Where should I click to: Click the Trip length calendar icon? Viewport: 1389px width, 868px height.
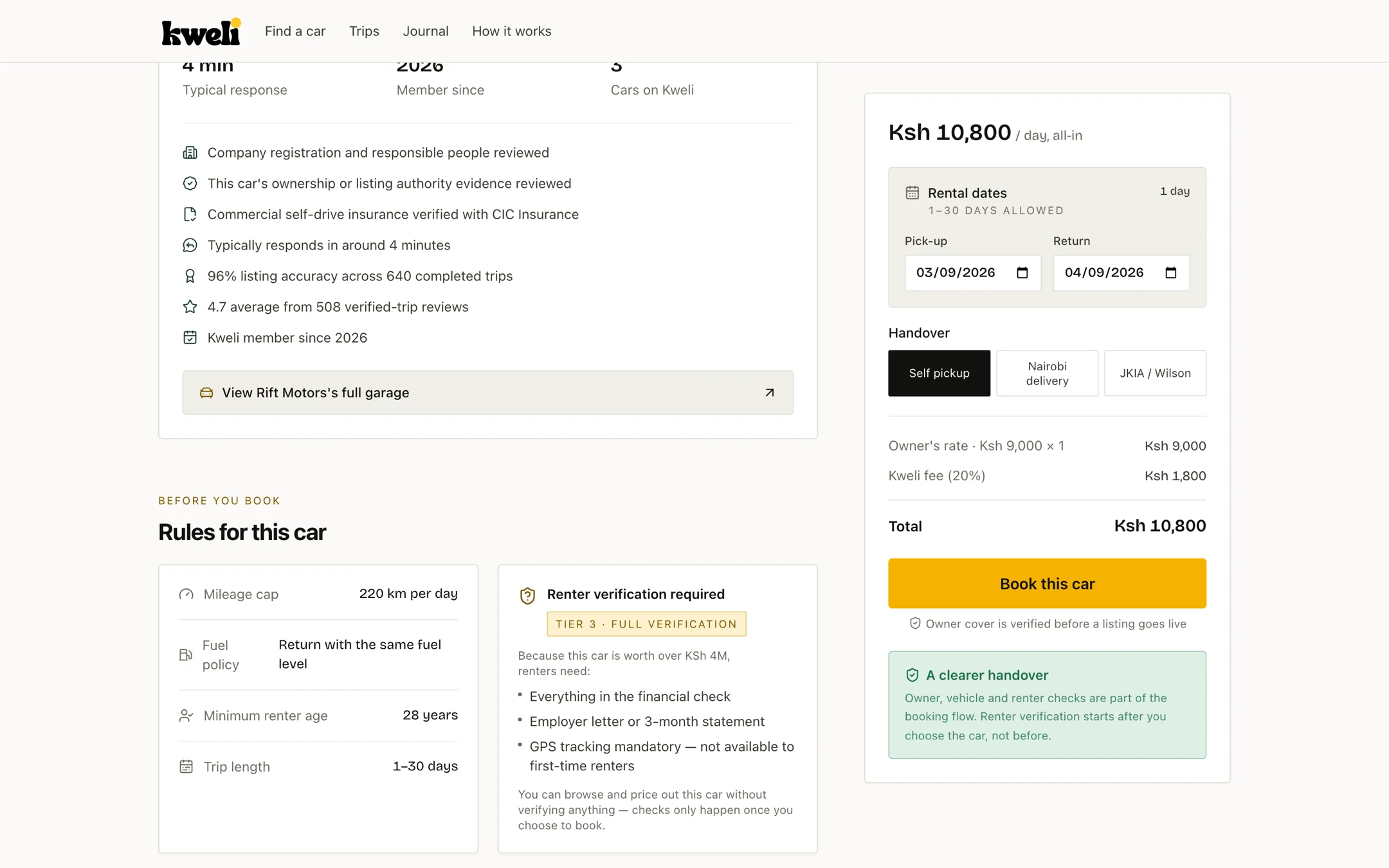point(186,766)
